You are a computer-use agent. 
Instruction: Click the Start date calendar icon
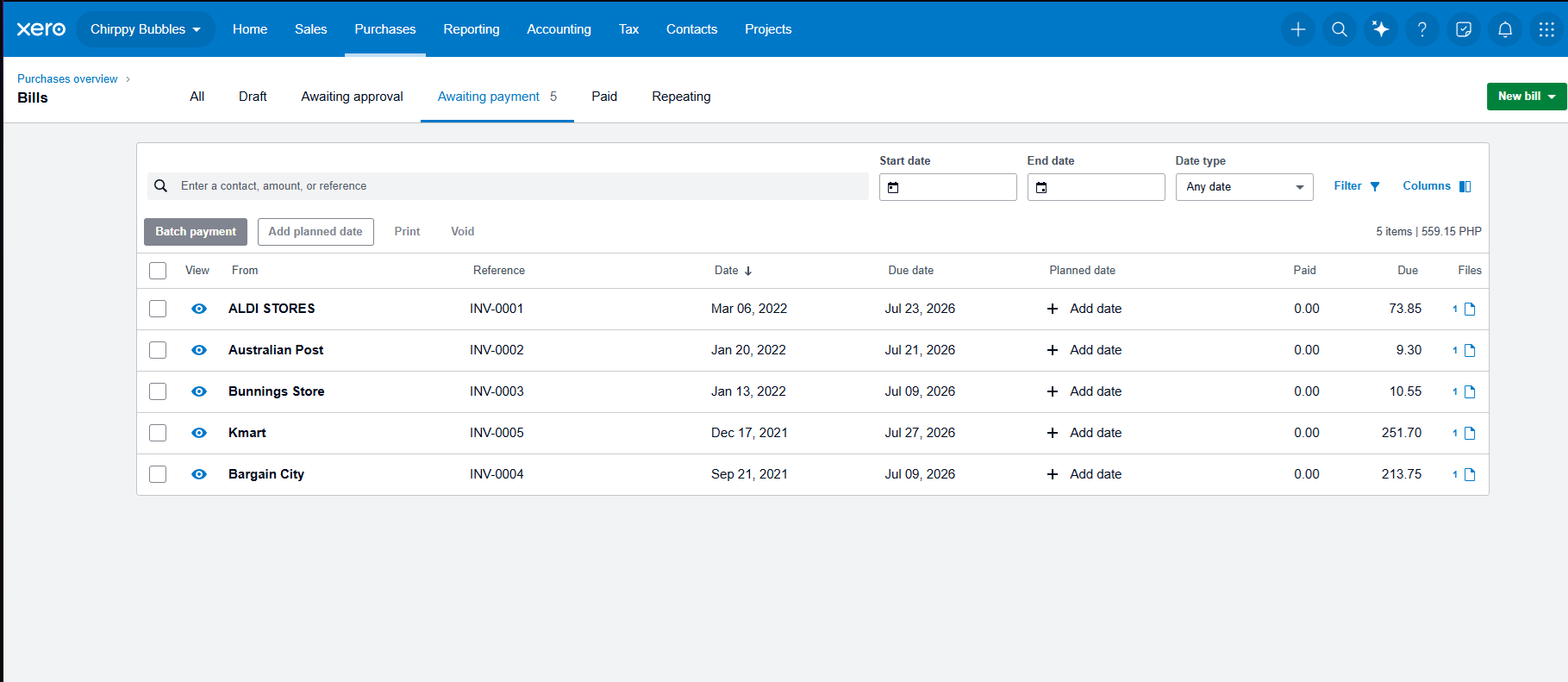(x=893, y=187)
